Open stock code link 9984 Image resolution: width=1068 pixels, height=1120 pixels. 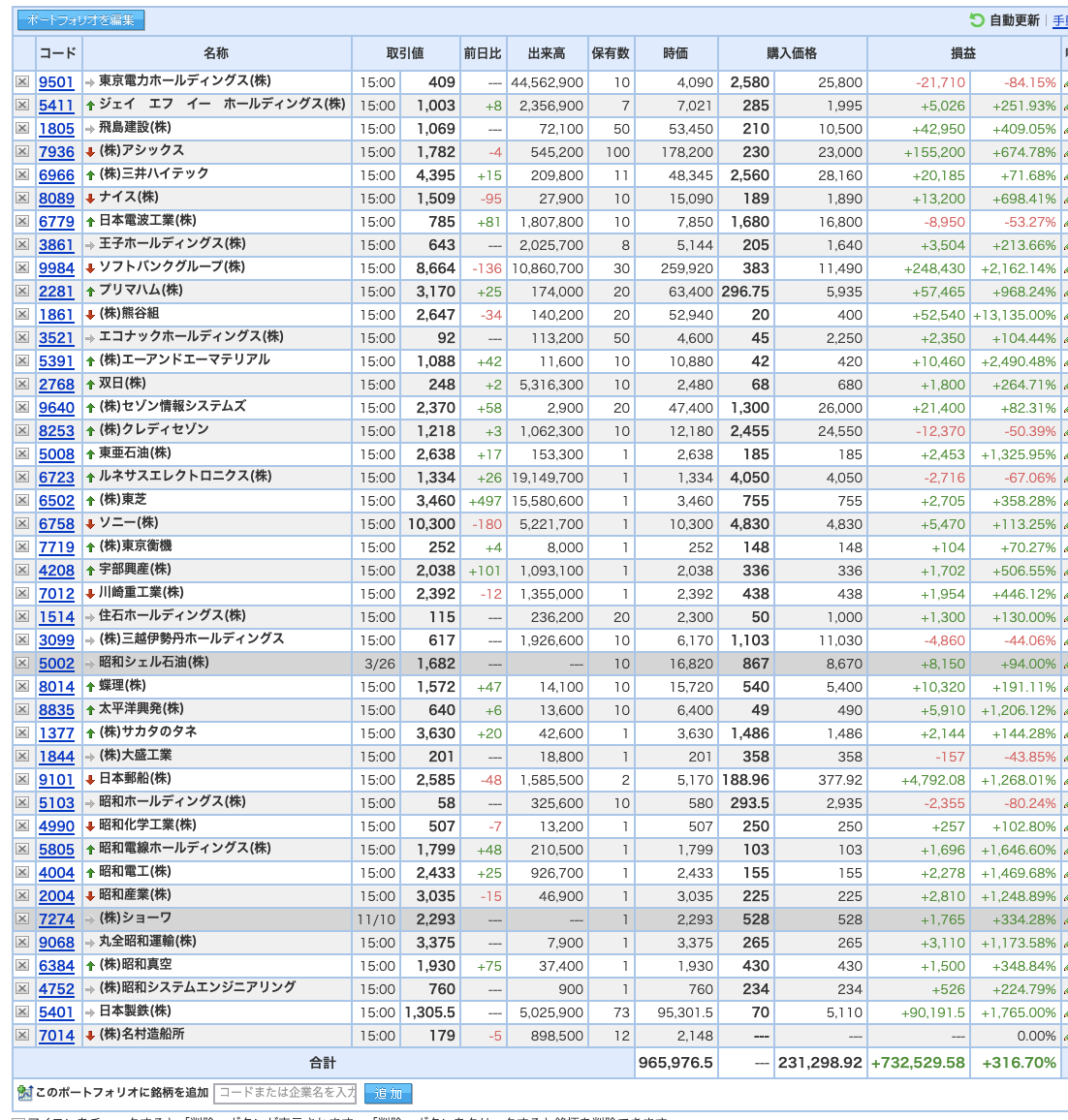56,267
